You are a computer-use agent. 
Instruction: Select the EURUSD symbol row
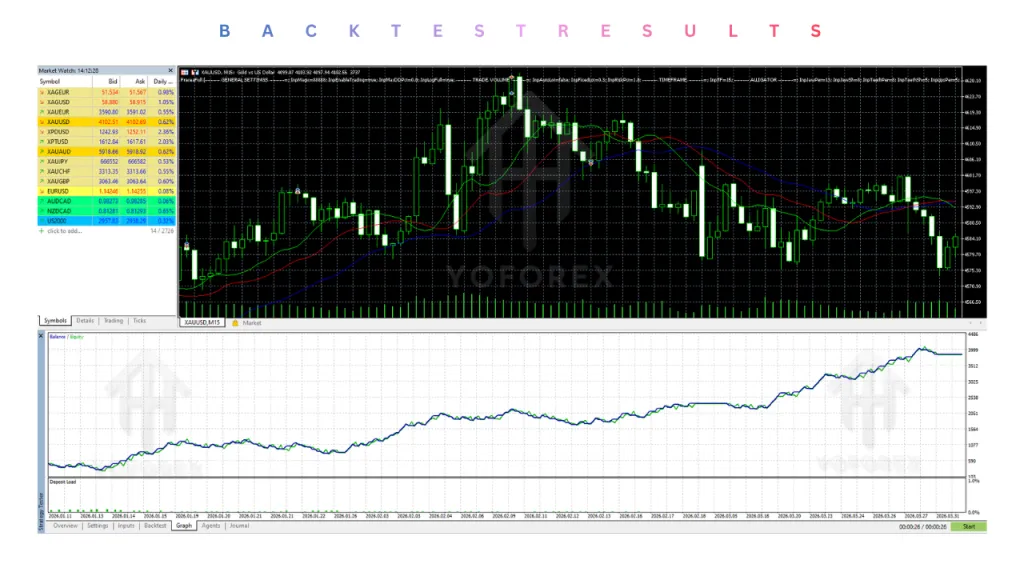(x=106, y=191)
